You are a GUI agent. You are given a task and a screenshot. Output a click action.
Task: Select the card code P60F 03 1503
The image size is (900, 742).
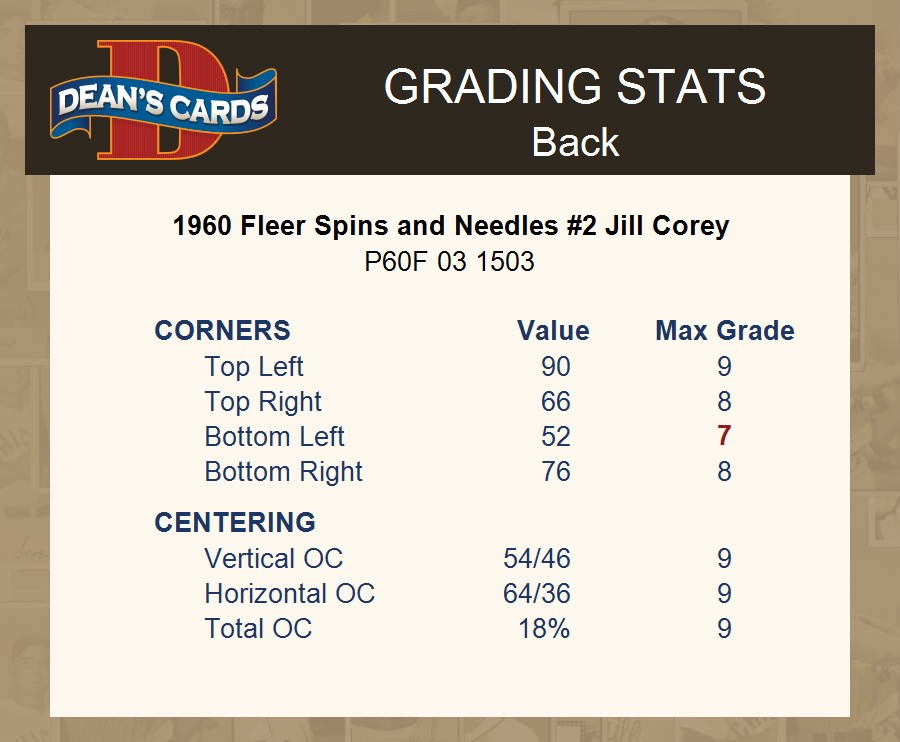[449, 262]
